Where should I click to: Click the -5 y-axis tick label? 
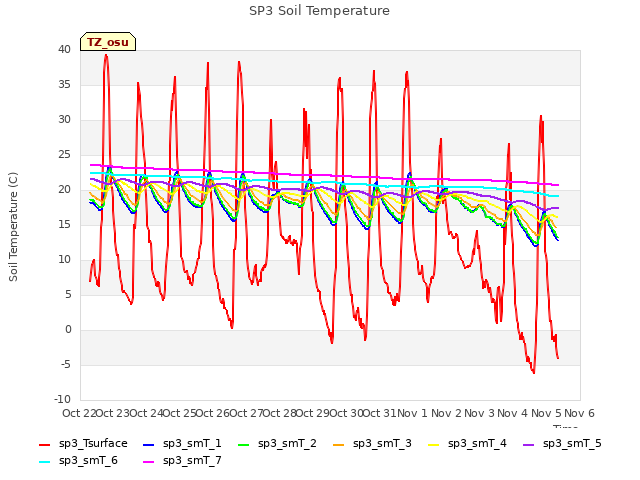click(x=66, y=364)
